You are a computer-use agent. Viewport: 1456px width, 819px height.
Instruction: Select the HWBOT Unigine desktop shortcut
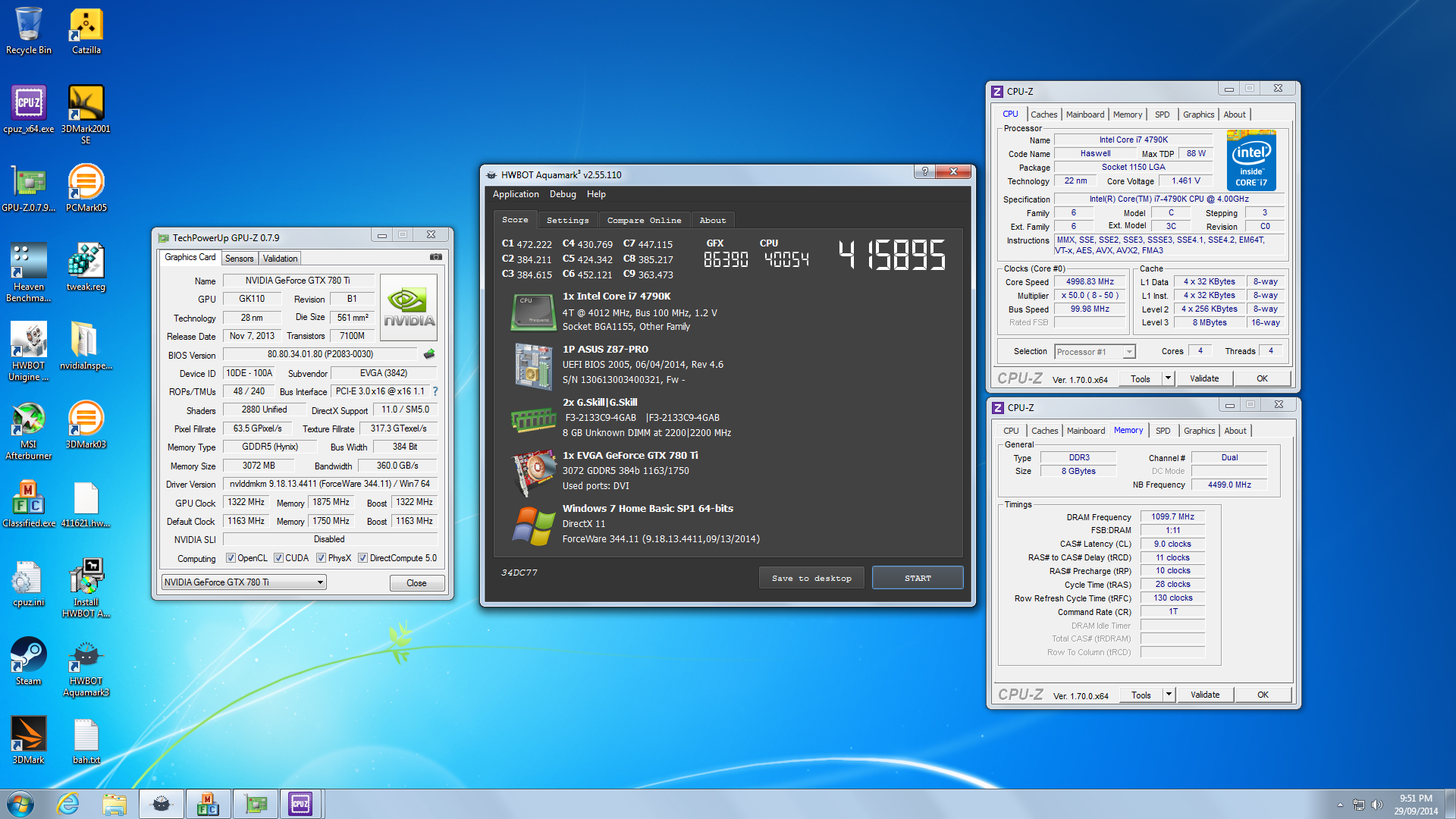[x=29, y=350]
